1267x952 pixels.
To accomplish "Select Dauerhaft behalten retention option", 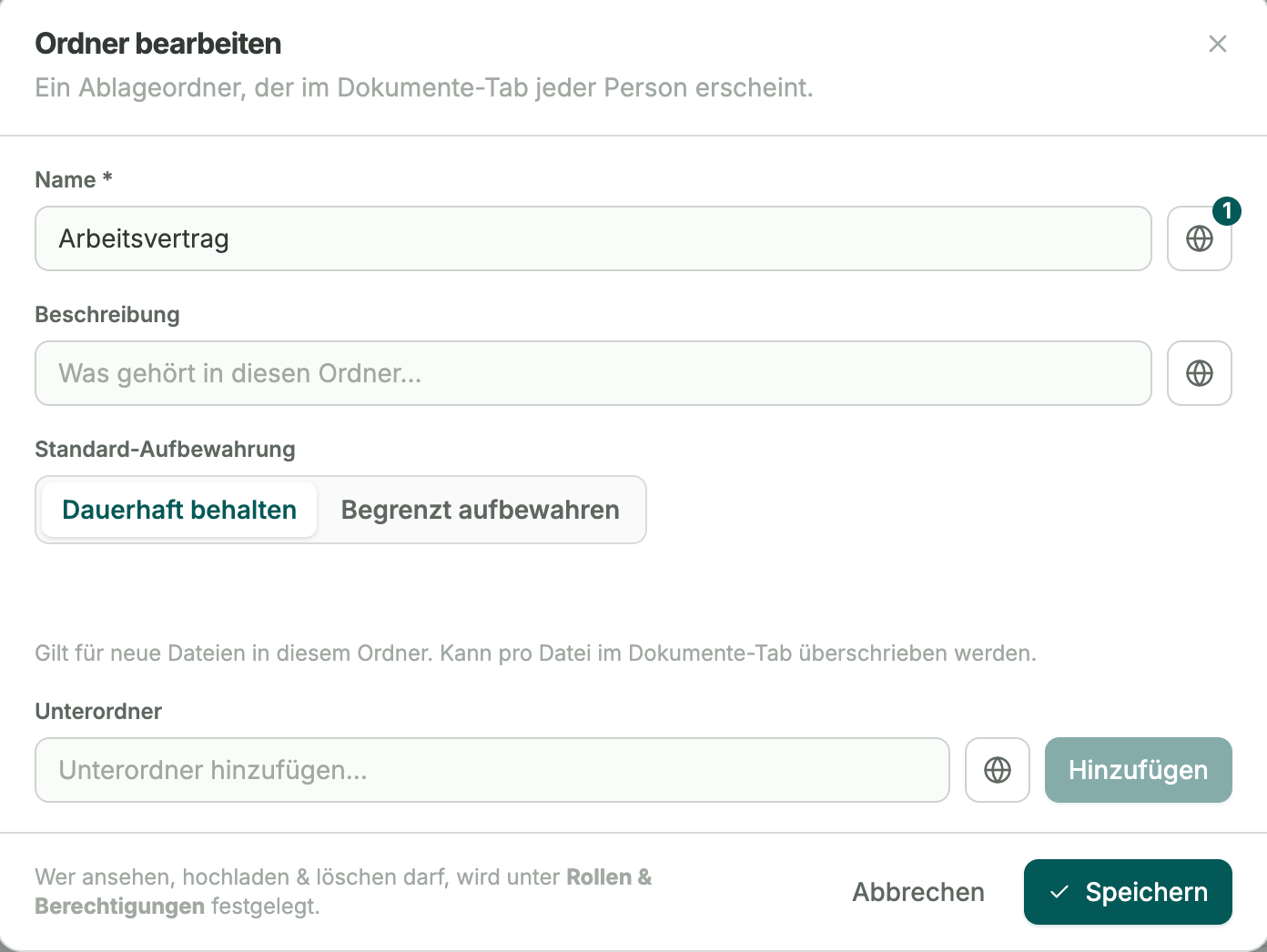I will click(x=179, y=510).
